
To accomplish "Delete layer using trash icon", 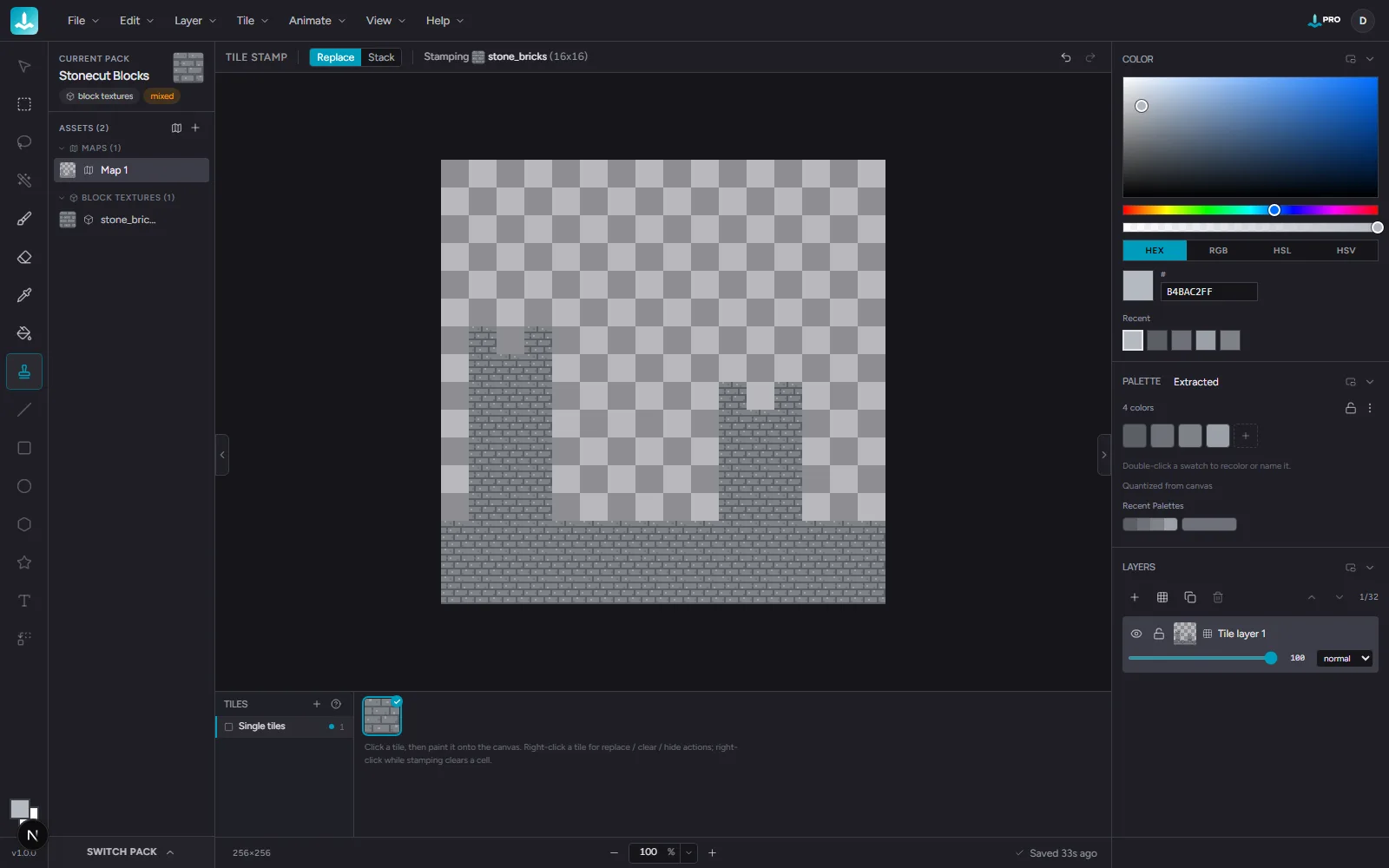I will (x=1218, y=597).
